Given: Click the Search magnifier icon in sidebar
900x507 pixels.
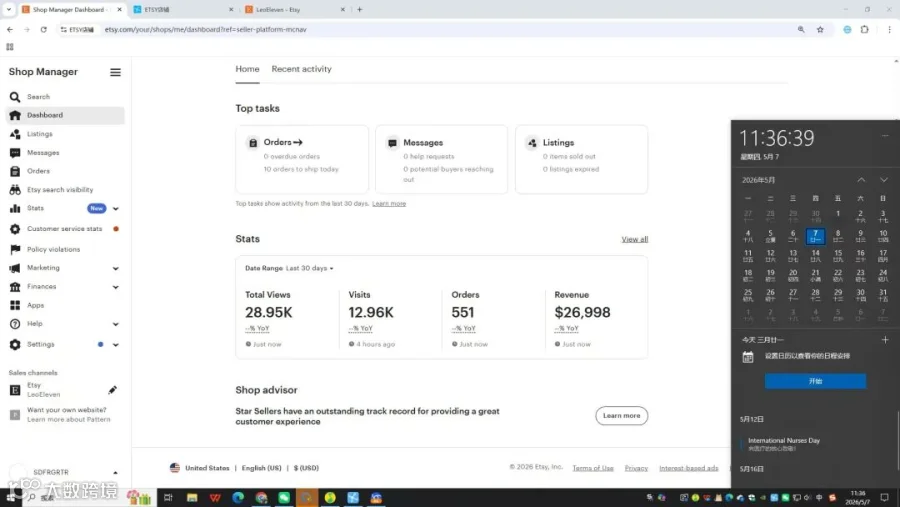Looking at the screenshot, I should 15,97.
